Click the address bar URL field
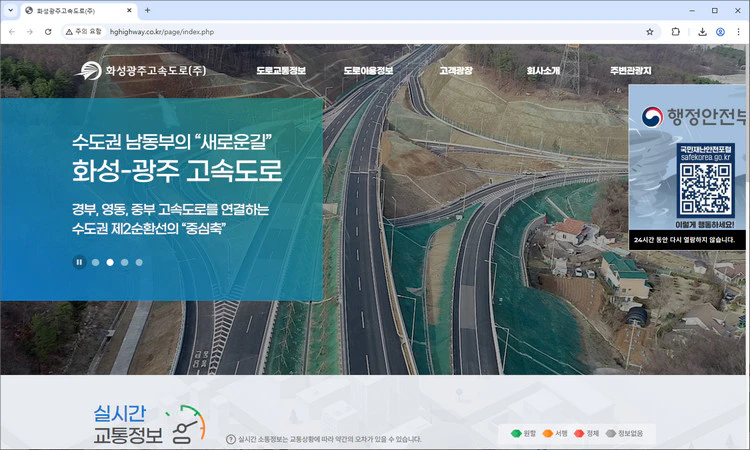 [x=350, y=32]
